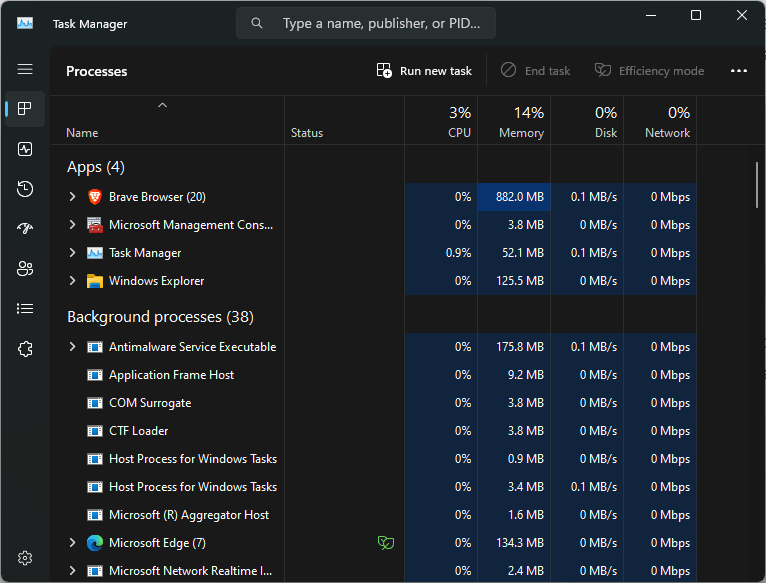Click the vertical scrollbar thumb
Viewport: 766px width, 583px height.
757,185
